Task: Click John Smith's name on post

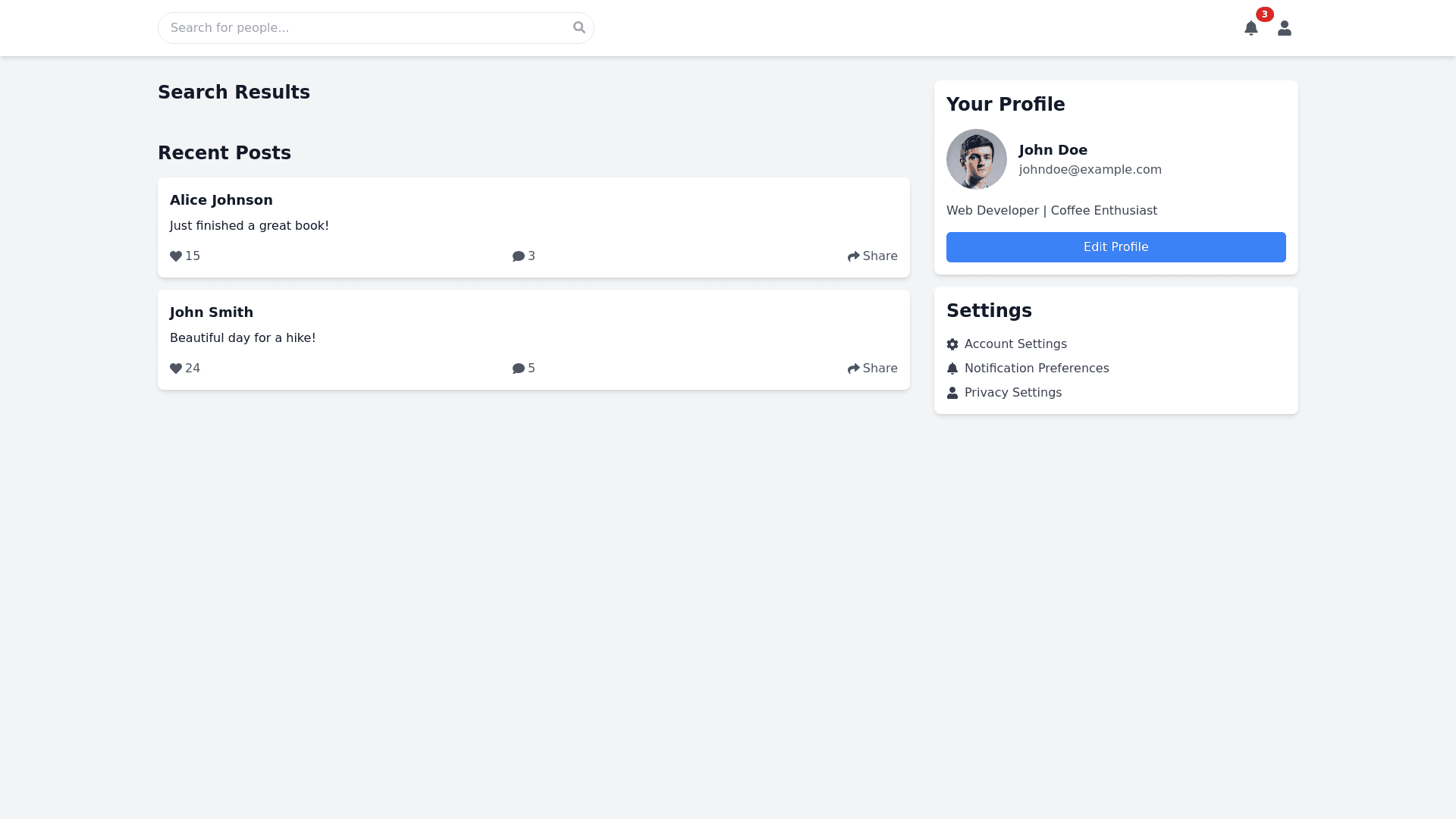Action: pos(211,312)
